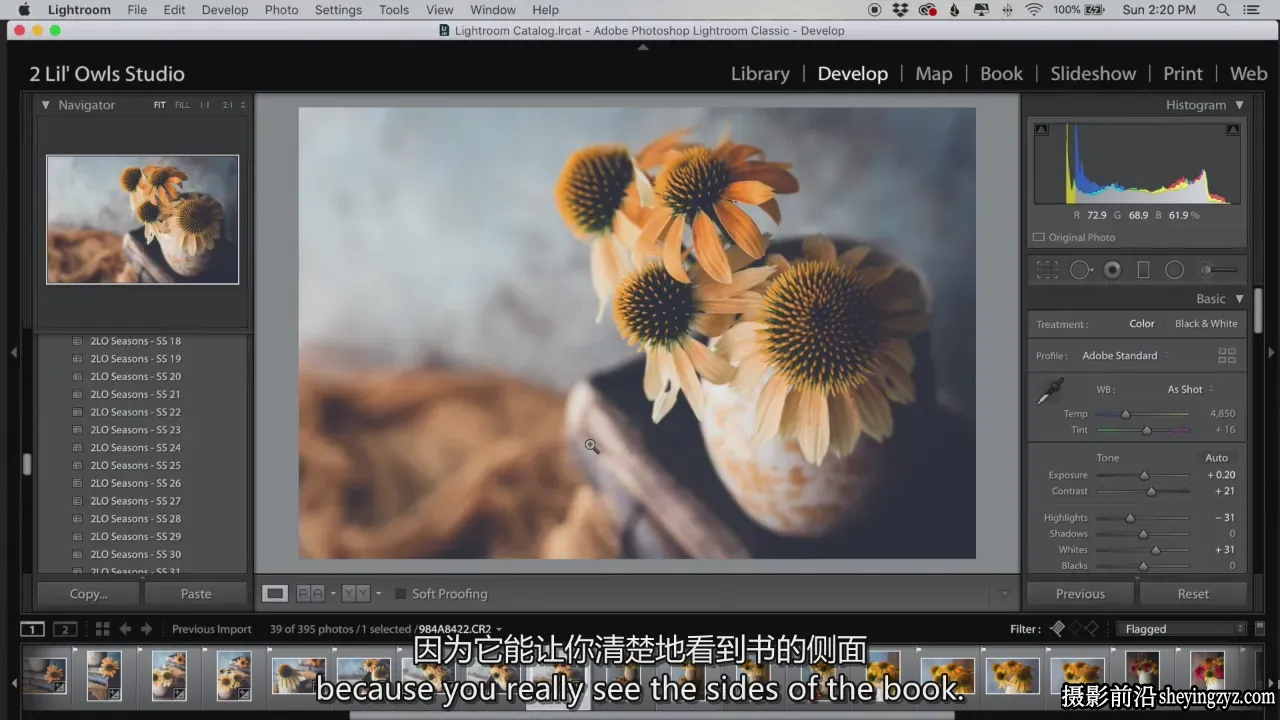
Task: Click the Reset button
Action: [x=1193, y=594]
